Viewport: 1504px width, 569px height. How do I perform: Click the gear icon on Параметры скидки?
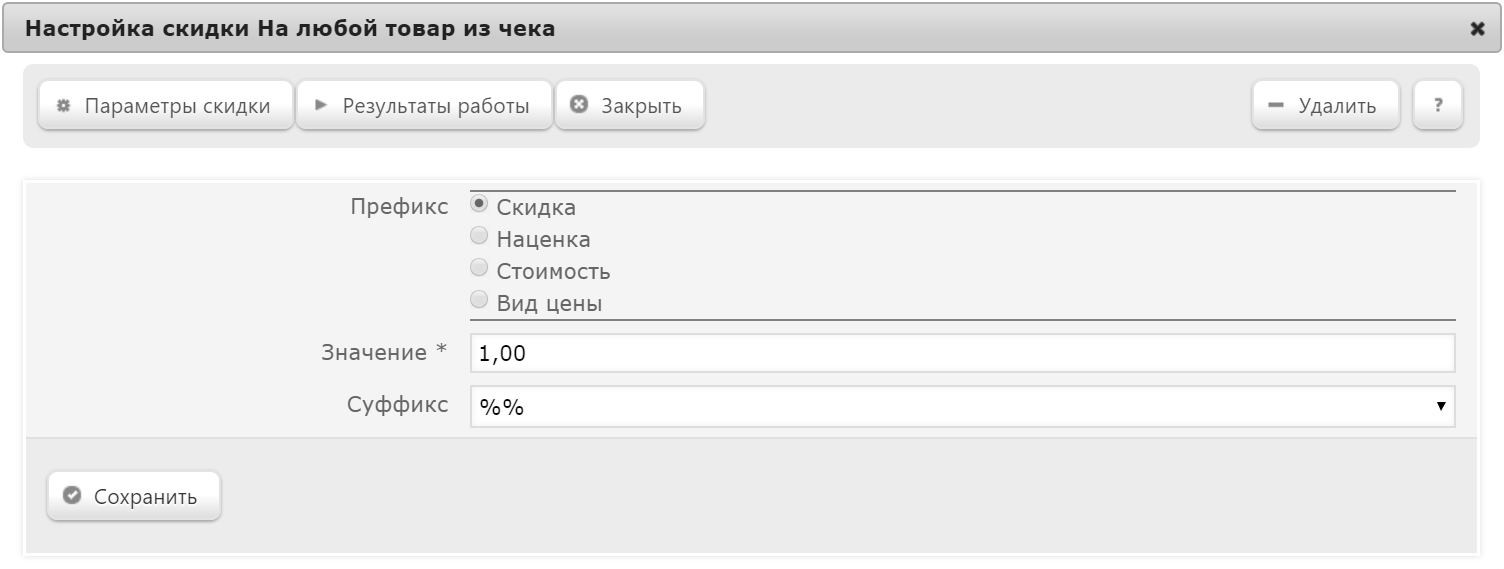pyautogui.click(x=63, y=106)
